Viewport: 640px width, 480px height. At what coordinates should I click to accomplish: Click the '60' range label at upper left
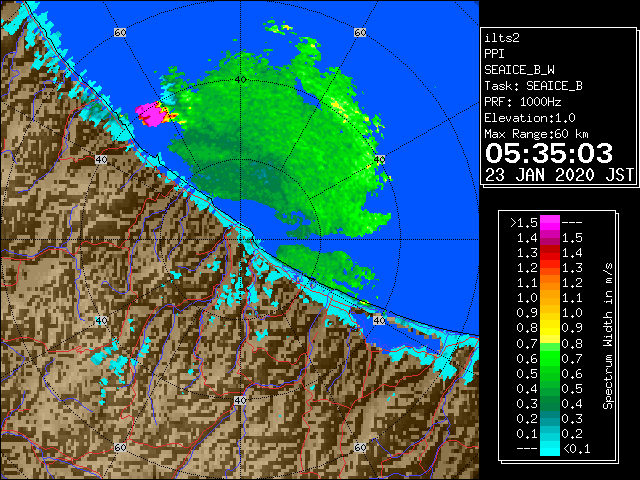120,32
